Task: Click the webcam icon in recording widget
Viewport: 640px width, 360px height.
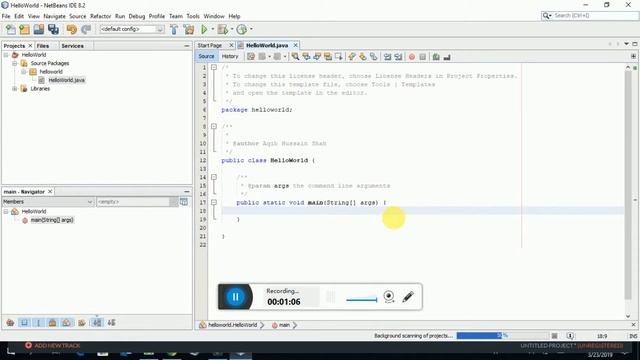Action: tap(389, 296)
